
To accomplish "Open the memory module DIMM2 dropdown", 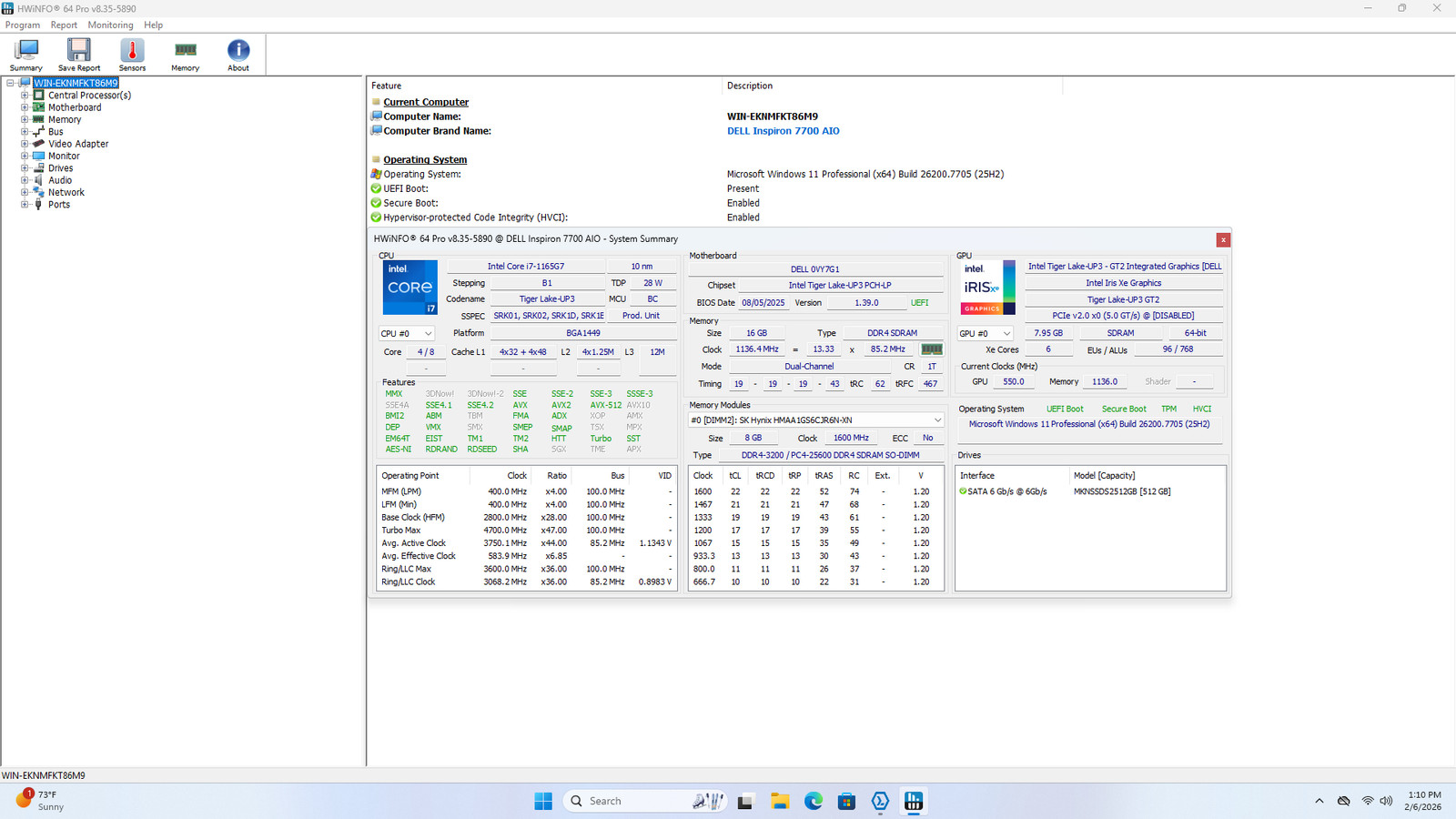I will pyautogui.click(x=816, y=420).
